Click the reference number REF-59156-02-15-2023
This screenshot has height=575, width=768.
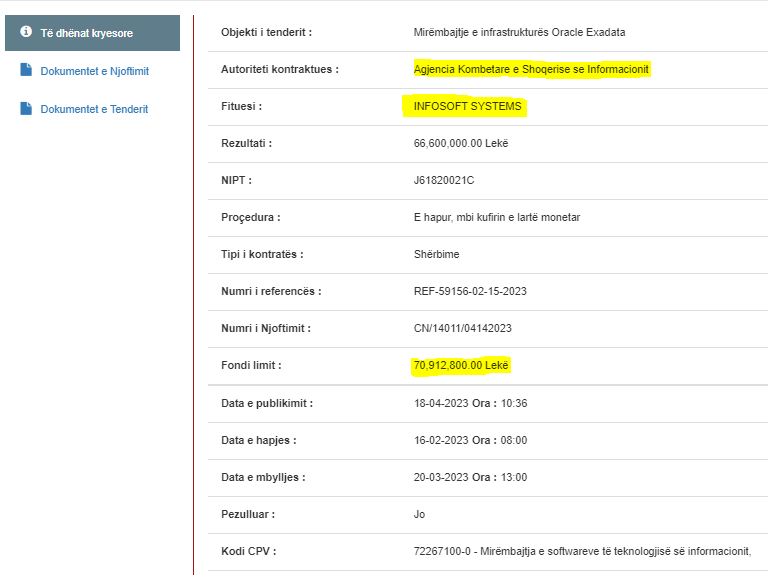[x=469, y=291]
